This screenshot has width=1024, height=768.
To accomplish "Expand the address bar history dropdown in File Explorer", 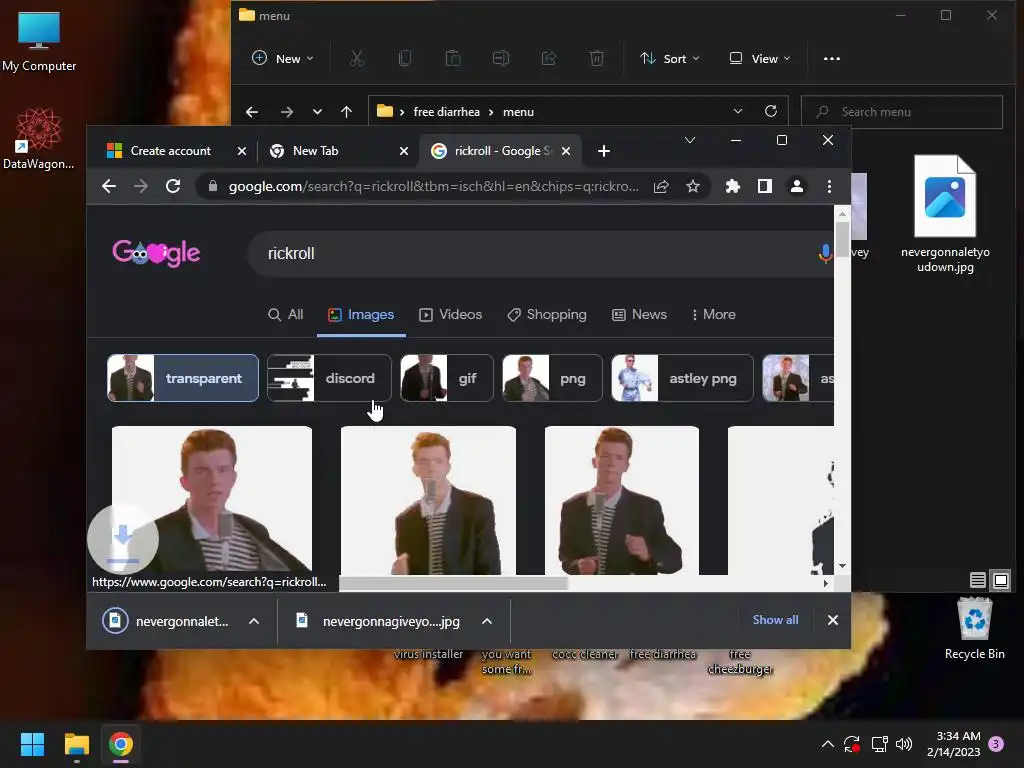I will coord(738,111).
